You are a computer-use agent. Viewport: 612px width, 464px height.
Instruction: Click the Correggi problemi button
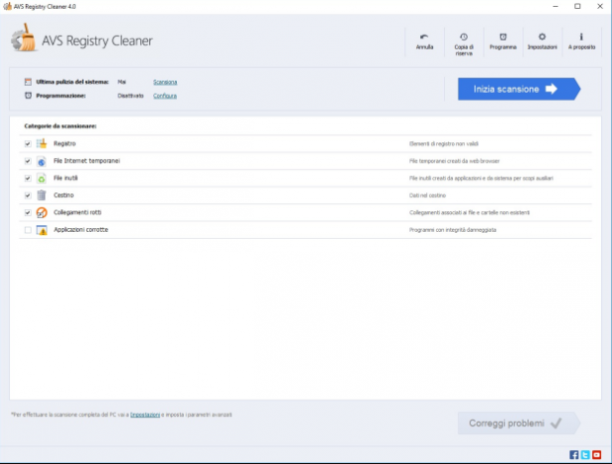(x=519, y=423)
